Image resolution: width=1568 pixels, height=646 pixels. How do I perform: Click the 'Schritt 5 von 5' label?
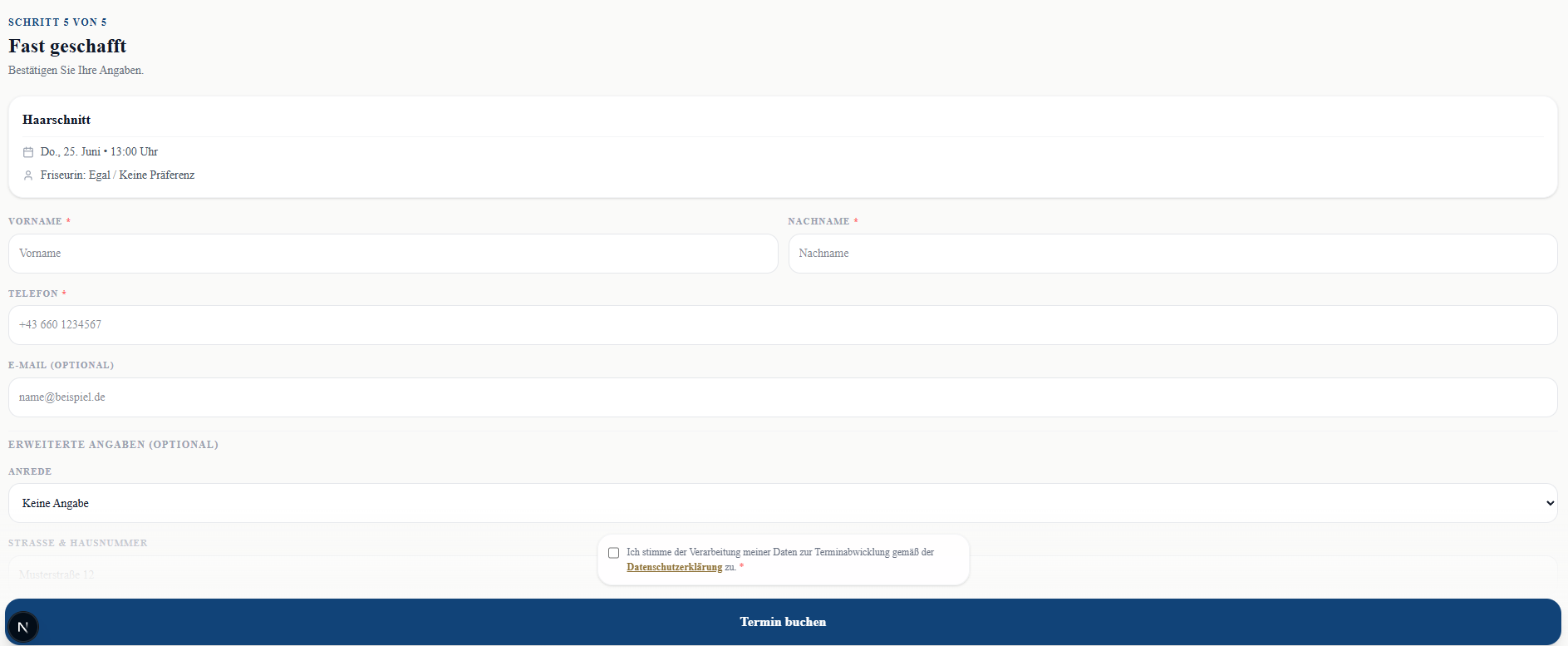57,22
